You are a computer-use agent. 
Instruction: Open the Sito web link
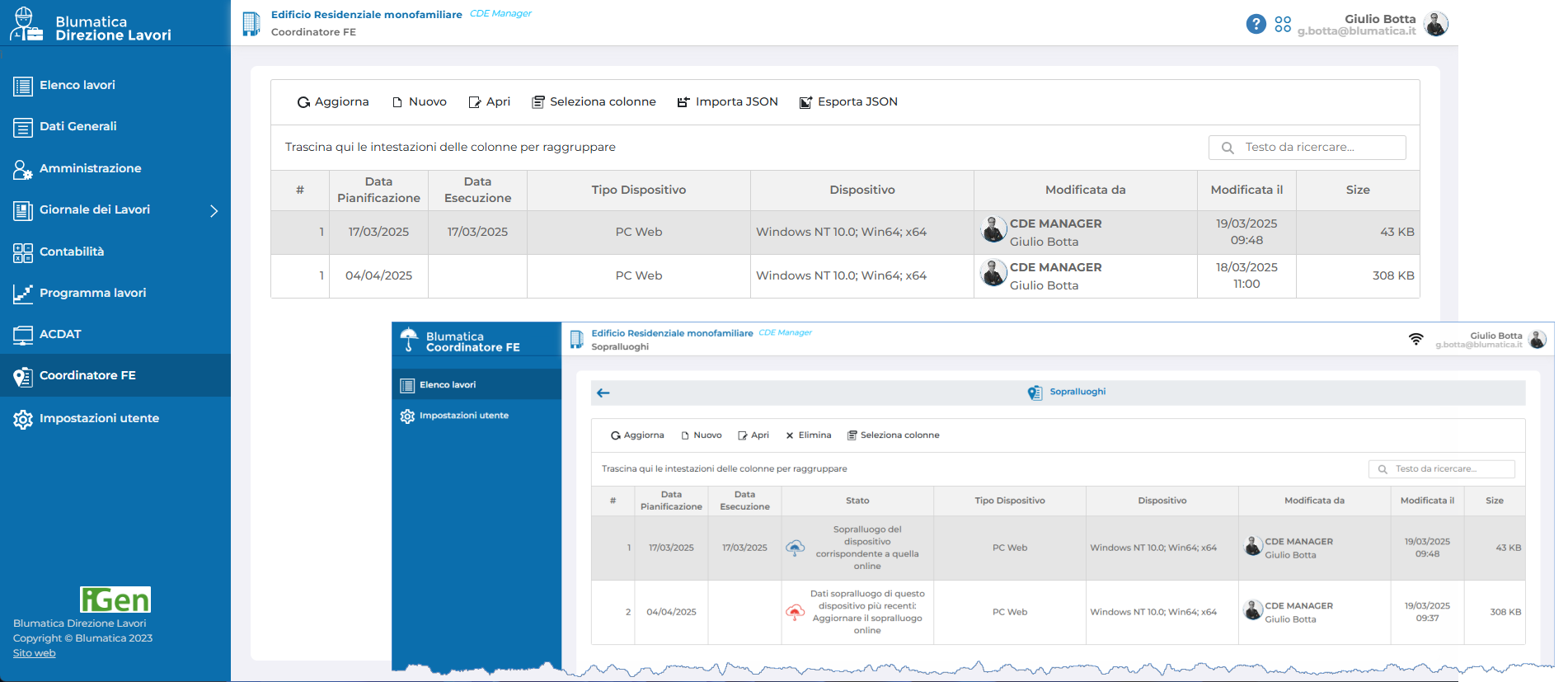(x=35, y=653)
